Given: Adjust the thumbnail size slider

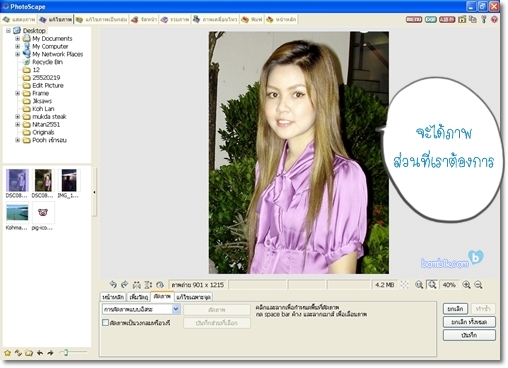Looking at the screenshot, I should pos(66,352).
